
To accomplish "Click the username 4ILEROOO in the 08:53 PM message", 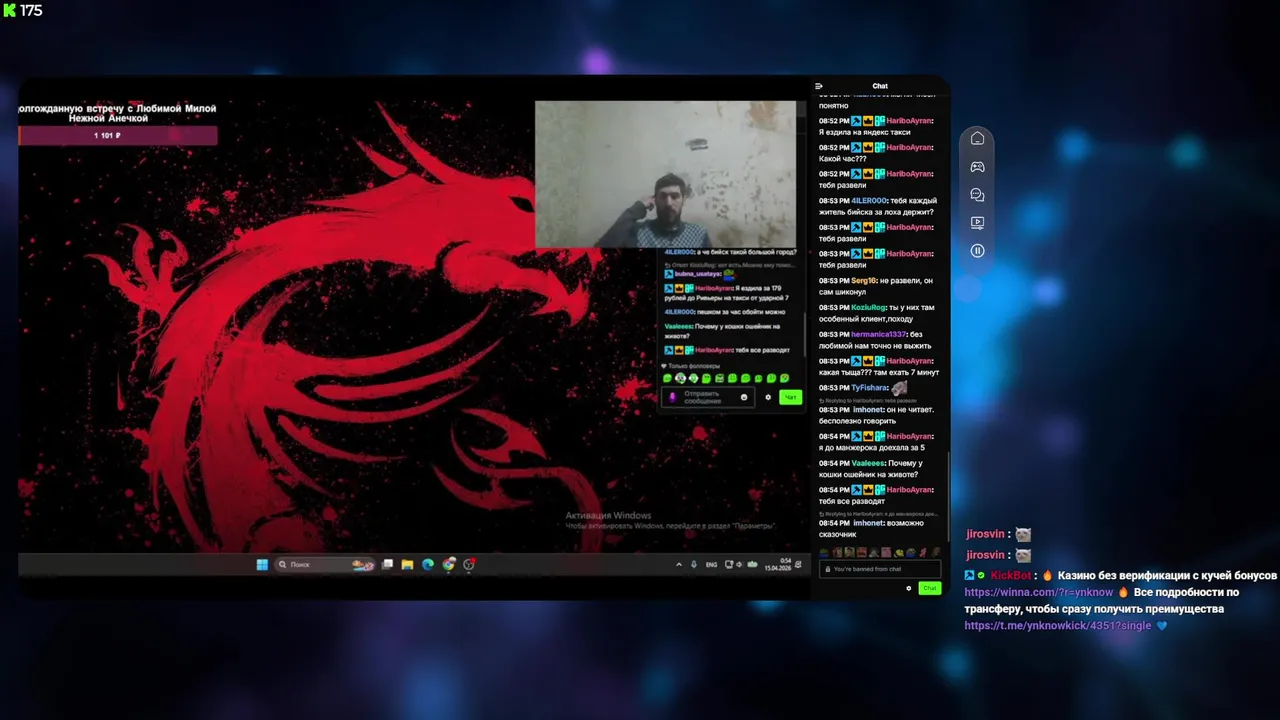I will pyautogui.click(x=868, y=200).
